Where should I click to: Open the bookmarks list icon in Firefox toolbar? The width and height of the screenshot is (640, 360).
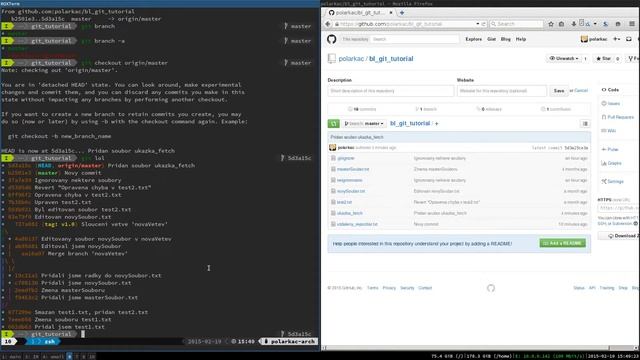point(561,24)
